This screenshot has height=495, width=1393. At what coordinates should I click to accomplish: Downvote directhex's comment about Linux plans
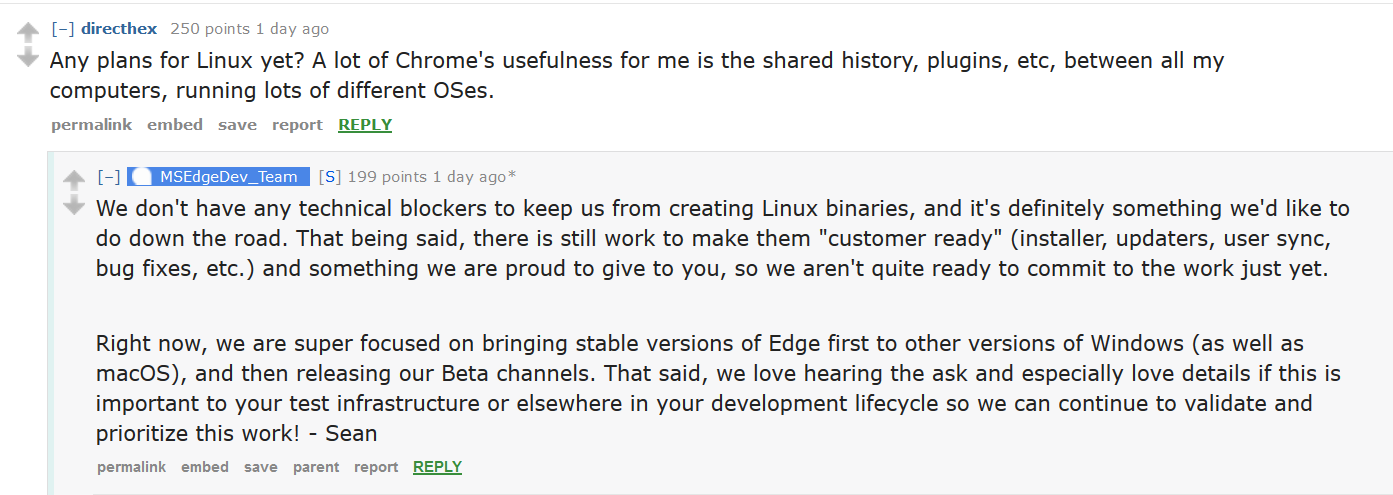pos(28,57)
